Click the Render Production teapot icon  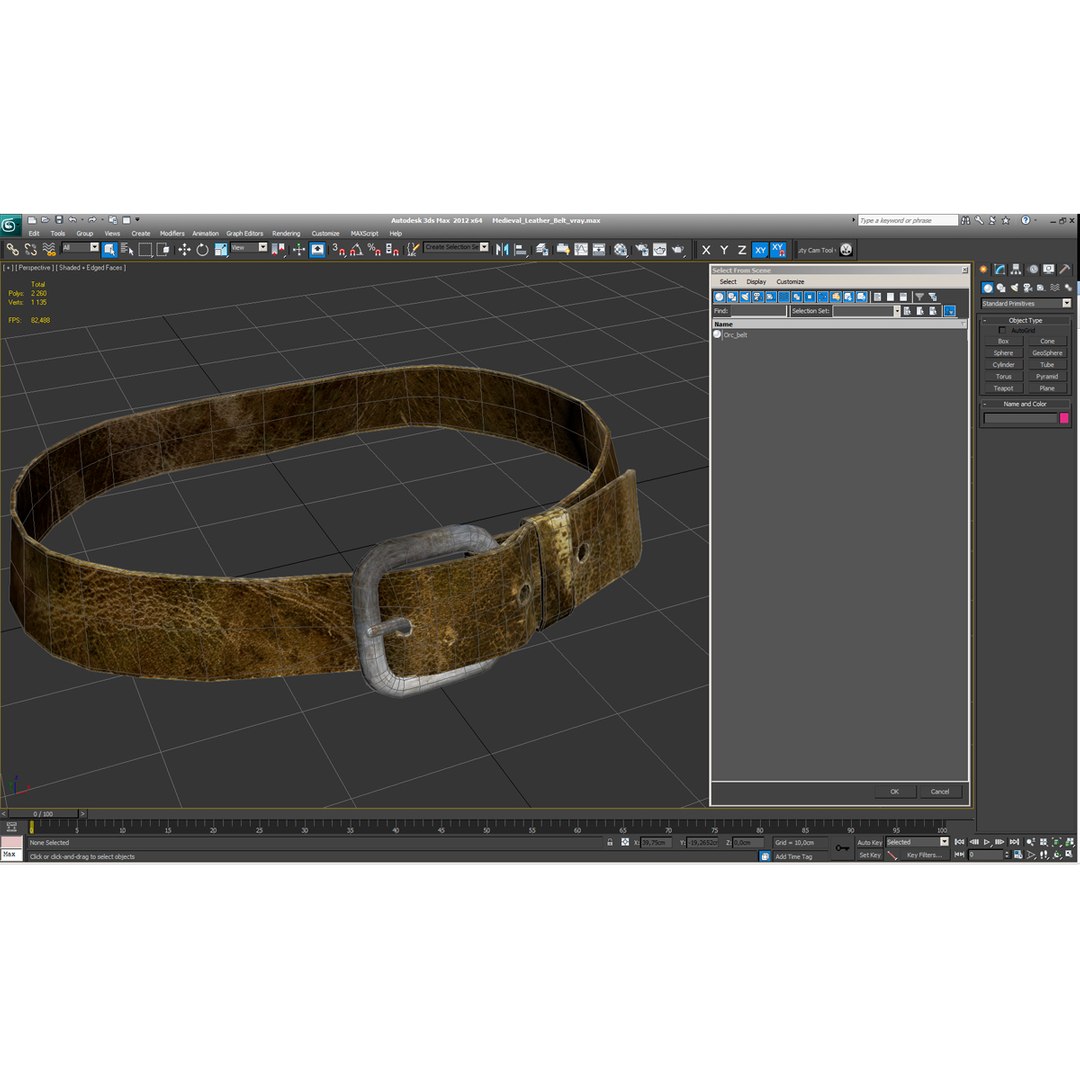point(678,249)
